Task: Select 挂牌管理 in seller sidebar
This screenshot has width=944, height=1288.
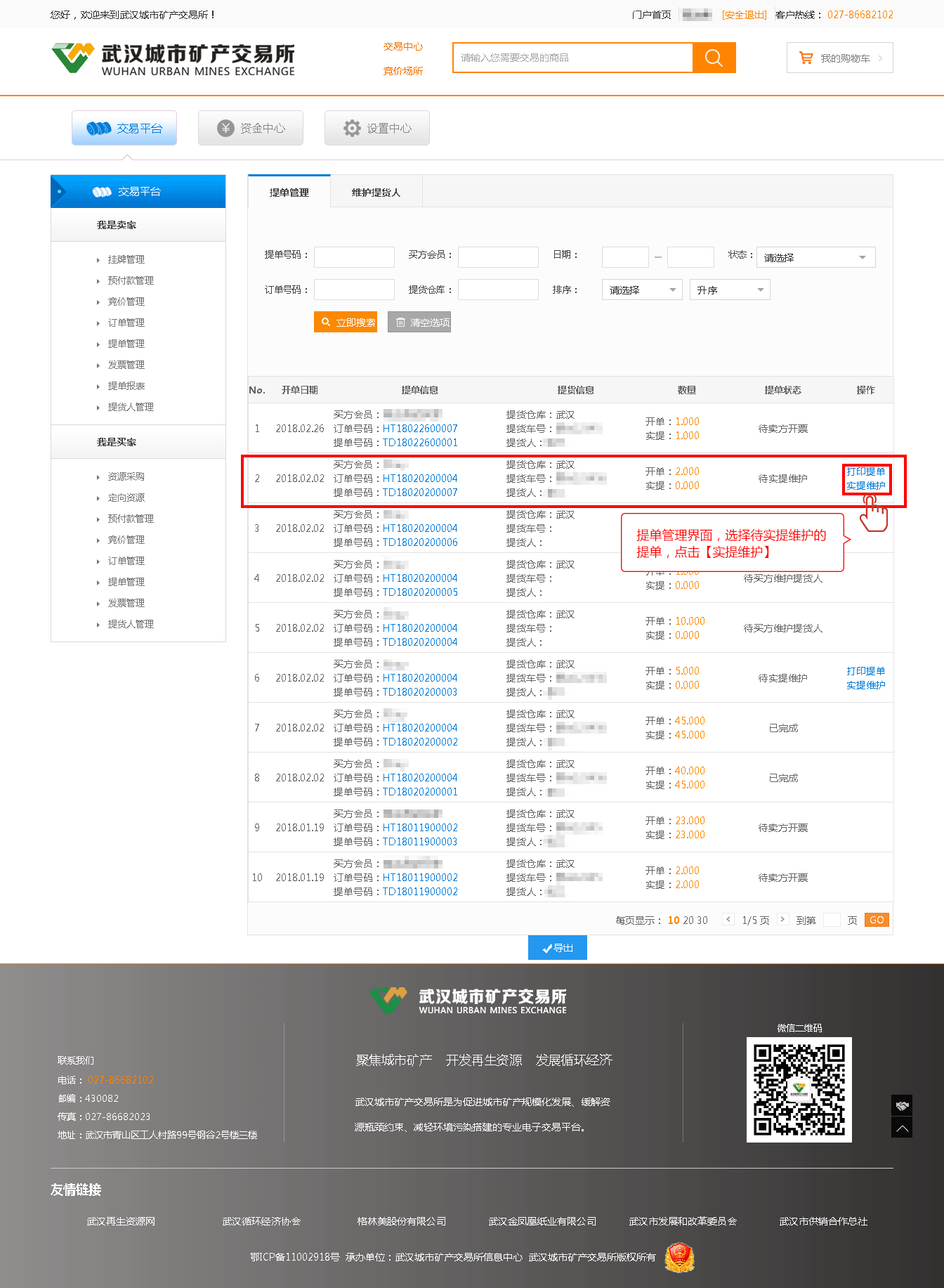Action: (x=126, y=259)
